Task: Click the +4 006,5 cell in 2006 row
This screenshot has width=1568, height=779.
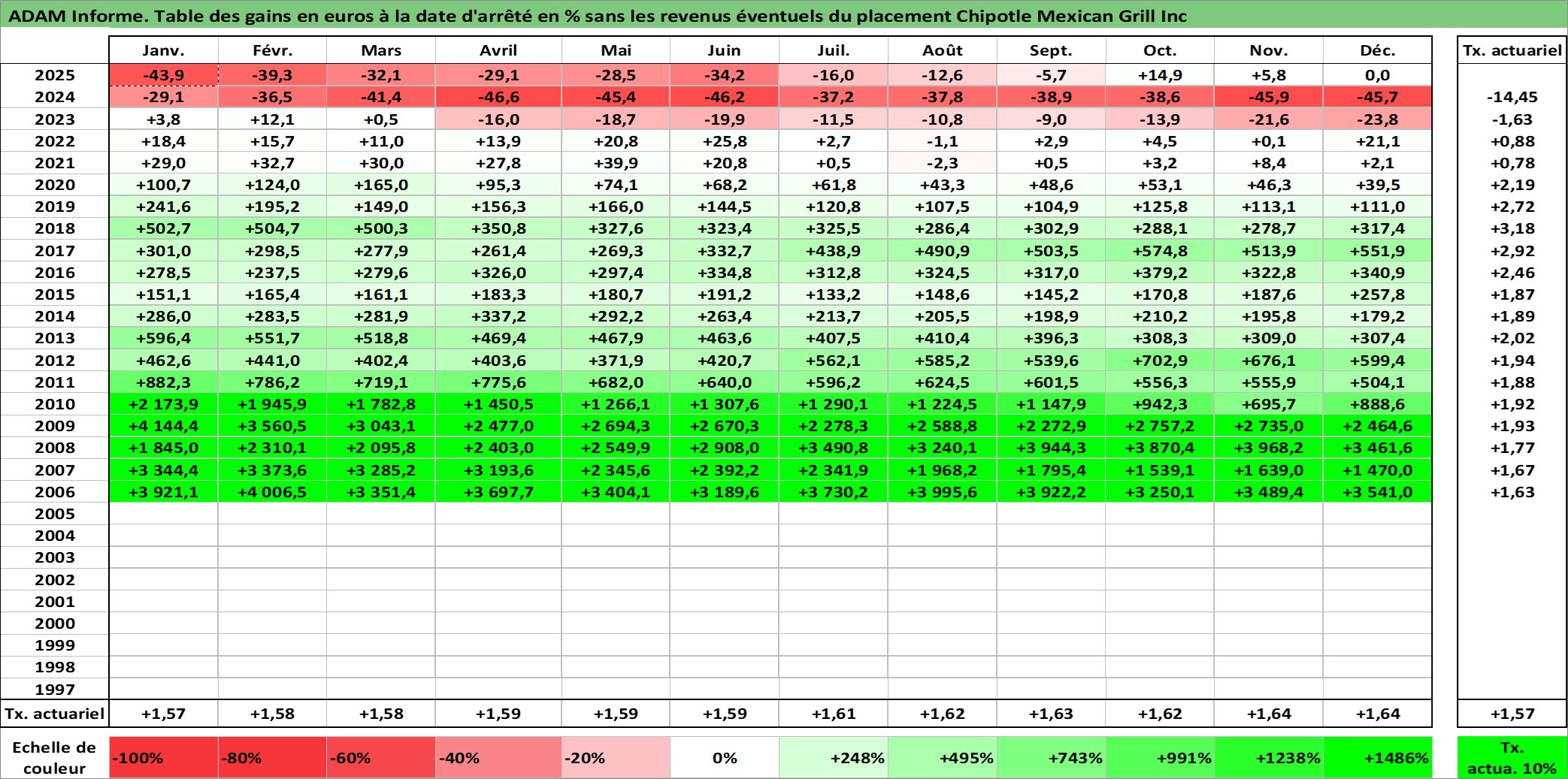Action: [x=272, y=492]
